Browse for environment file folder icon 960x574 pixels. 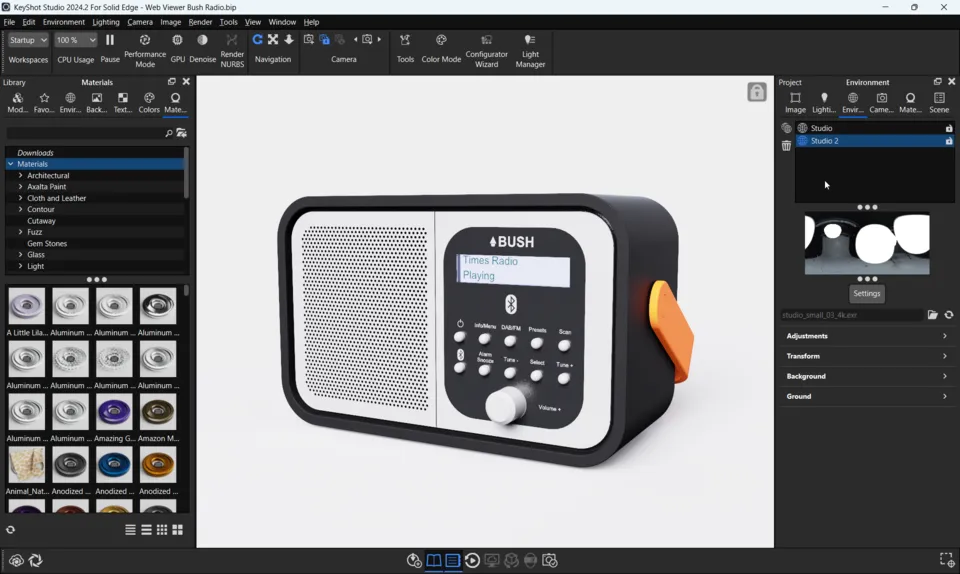click(932, 315)
